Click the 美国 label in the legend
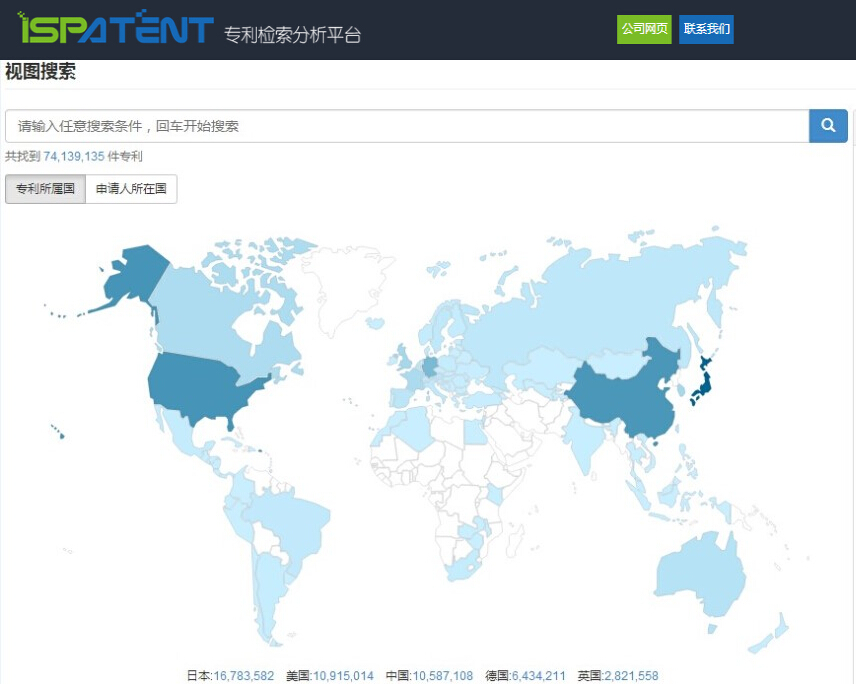 point(298,676)
